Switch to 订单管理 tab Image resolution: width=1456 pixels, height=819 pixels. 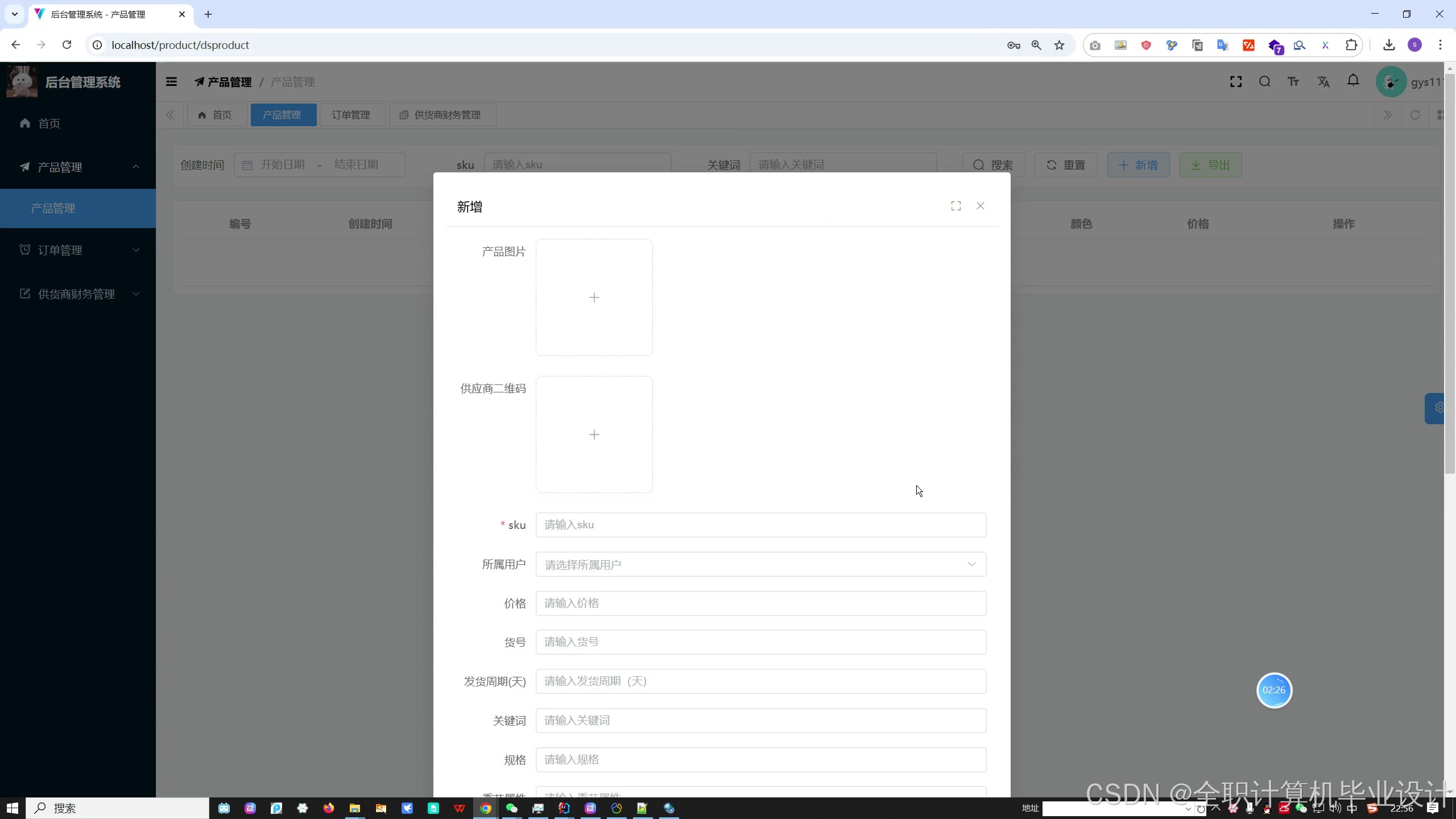[351, 115]
